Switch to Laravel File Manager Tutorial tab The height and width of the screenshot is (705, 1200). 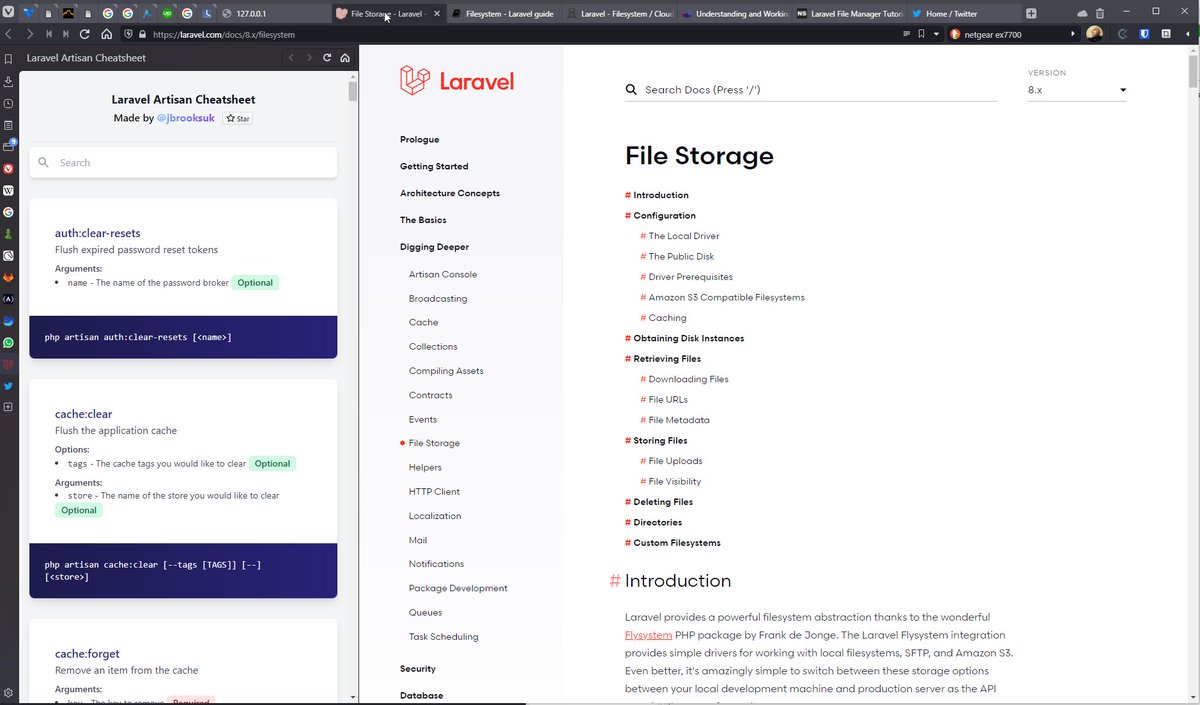[850, 13]
